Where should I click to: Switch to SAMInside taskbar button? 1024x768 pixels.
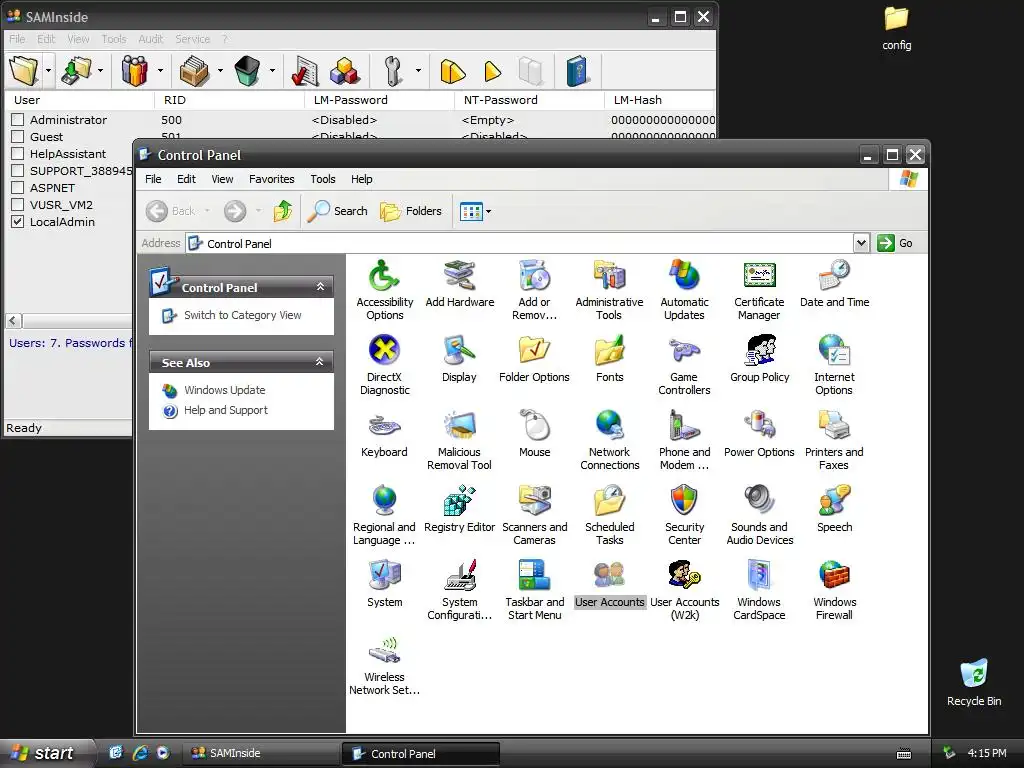click(x=261, y=753)
